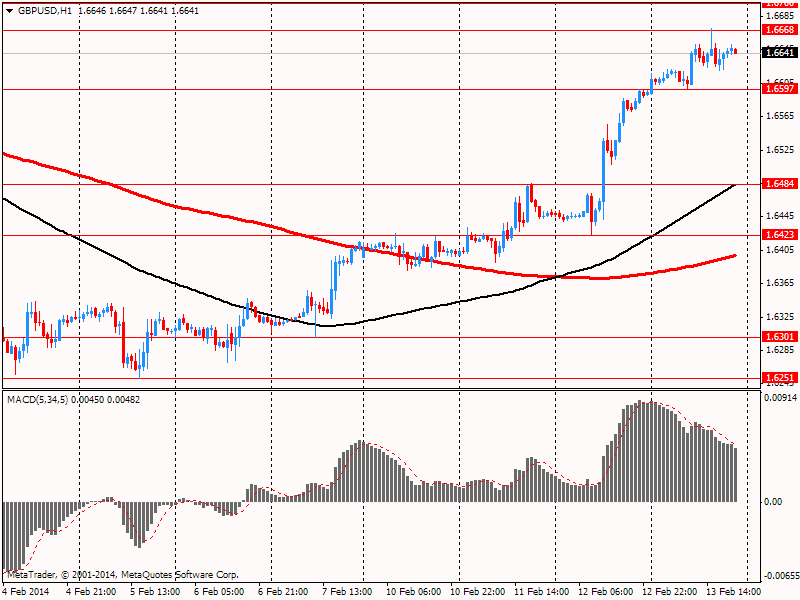Screen dimensions: 800x600
Task: Click the 1.6365 price scale value
Action: [x=780, y=283]
